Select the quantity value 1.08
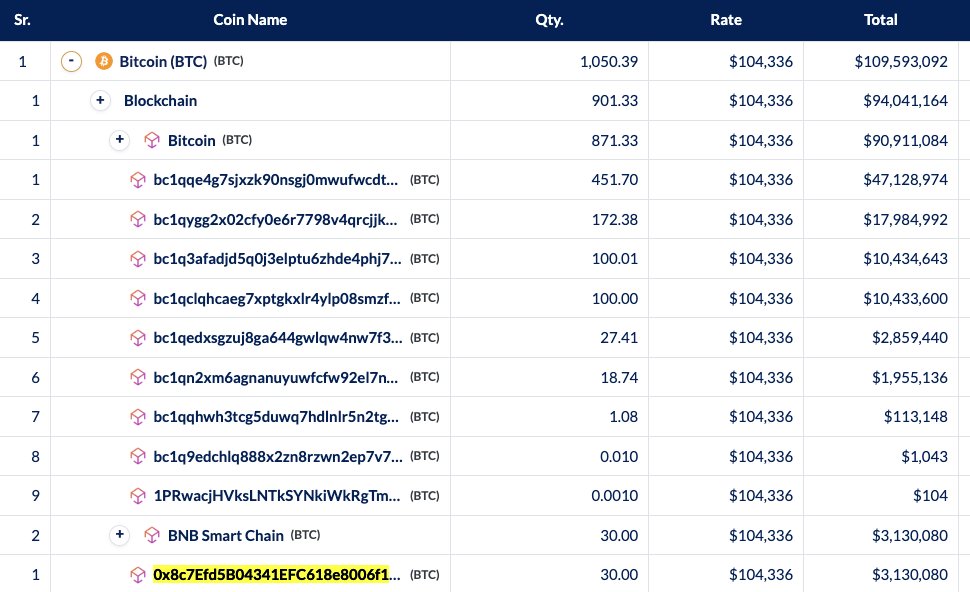 tap(624, 417)
